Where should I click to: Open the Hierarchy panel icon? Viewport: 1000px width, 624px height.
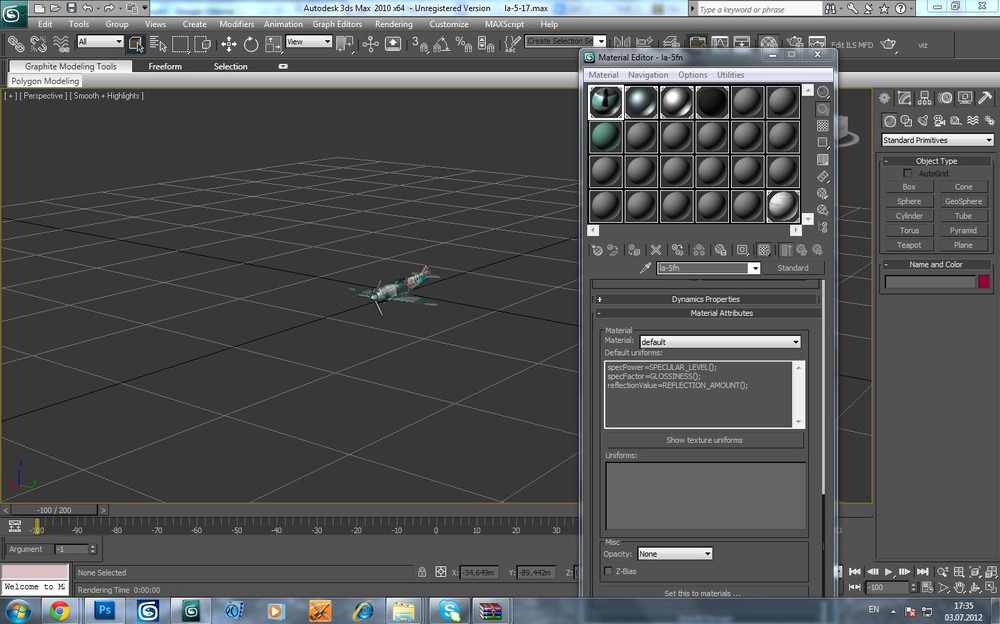tap(925, 98)
